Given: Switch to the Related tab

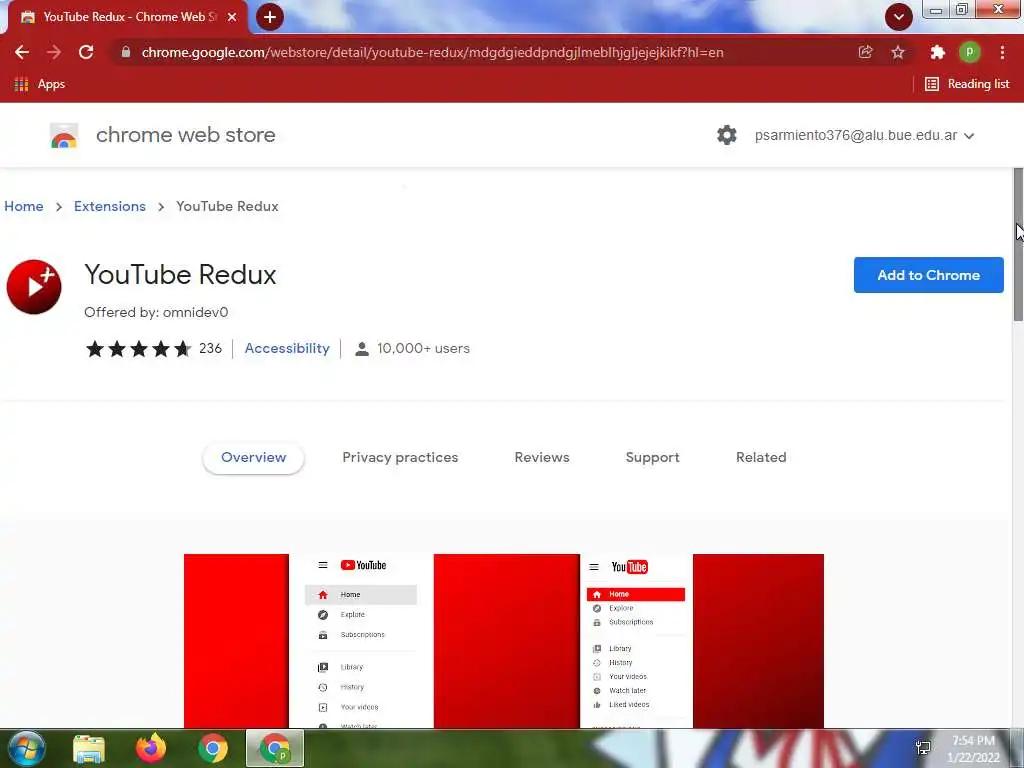Looking at the screenshot, I should (761, 458).
